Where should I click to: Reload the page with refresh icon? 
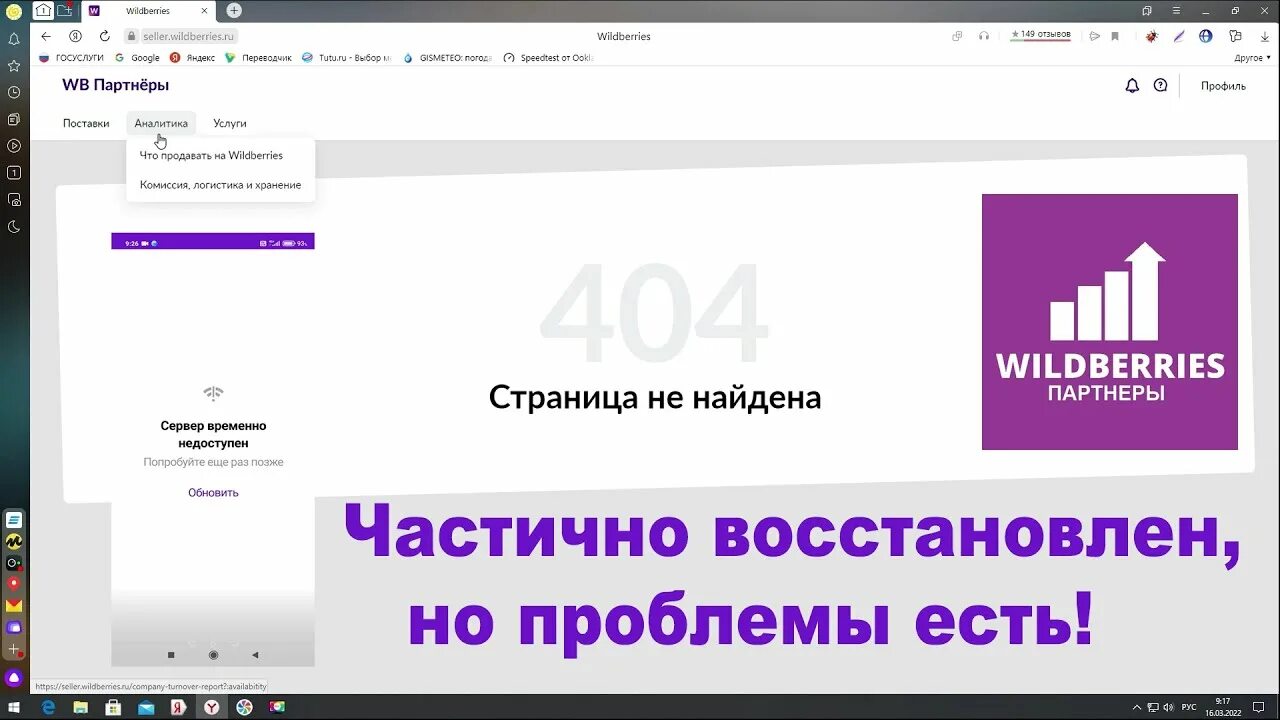(x=104, y=36)
